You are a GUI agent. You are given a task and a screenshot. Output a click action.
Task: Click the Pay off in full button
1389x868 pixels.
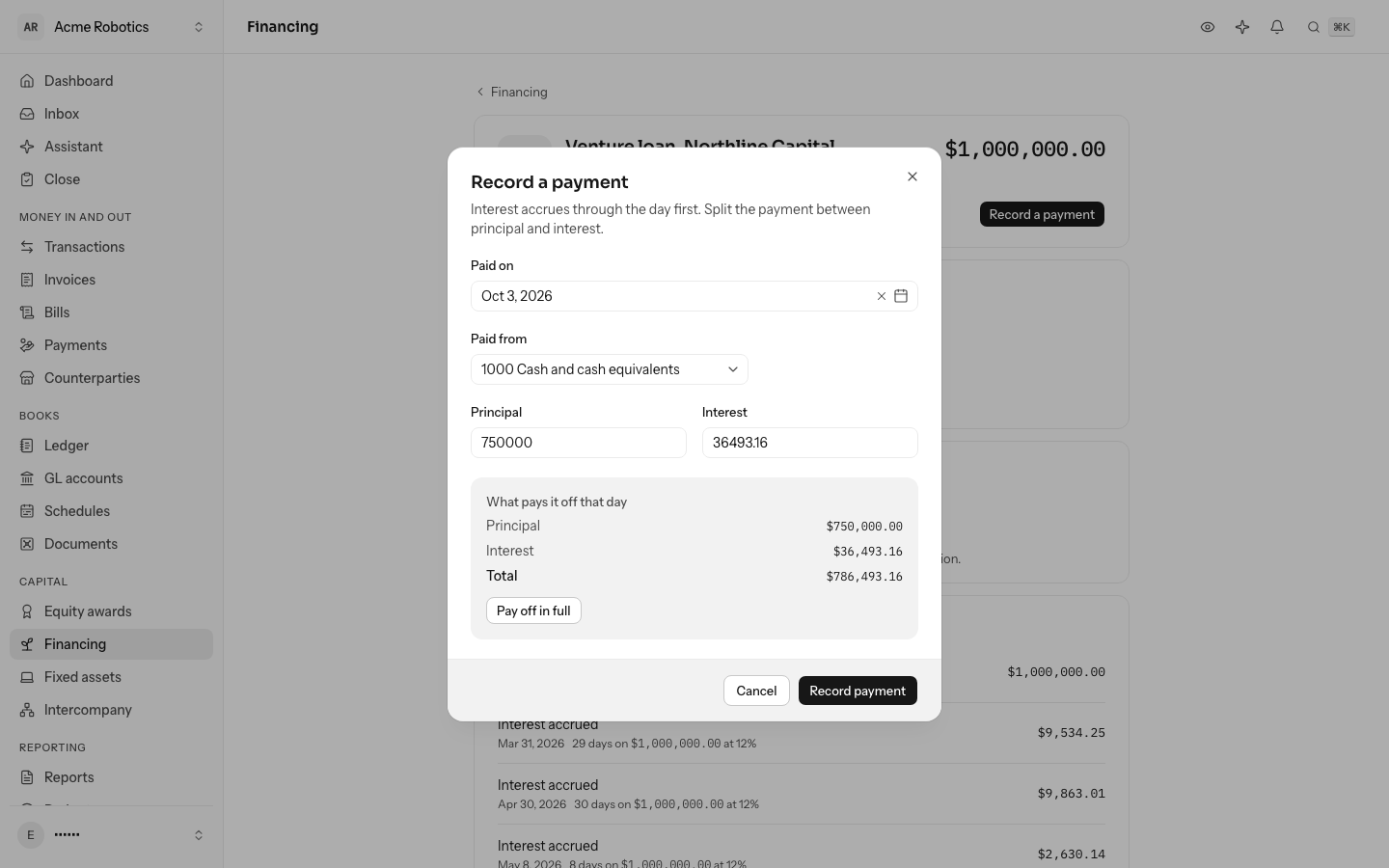click(x=533, y=610)
